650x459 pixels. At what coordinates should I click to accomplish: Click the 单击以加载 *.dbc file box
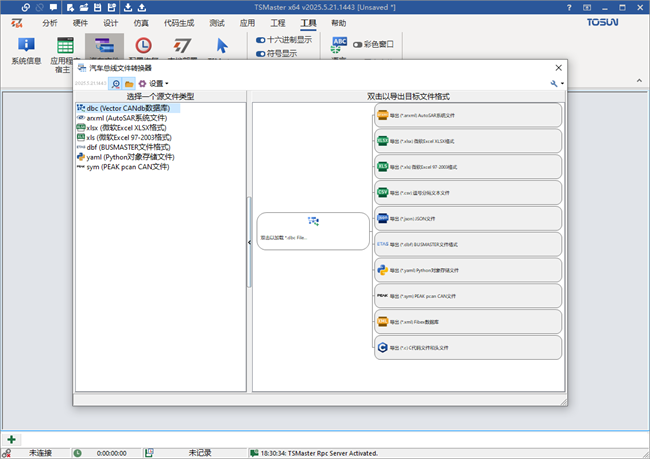(x=313, y=230)
